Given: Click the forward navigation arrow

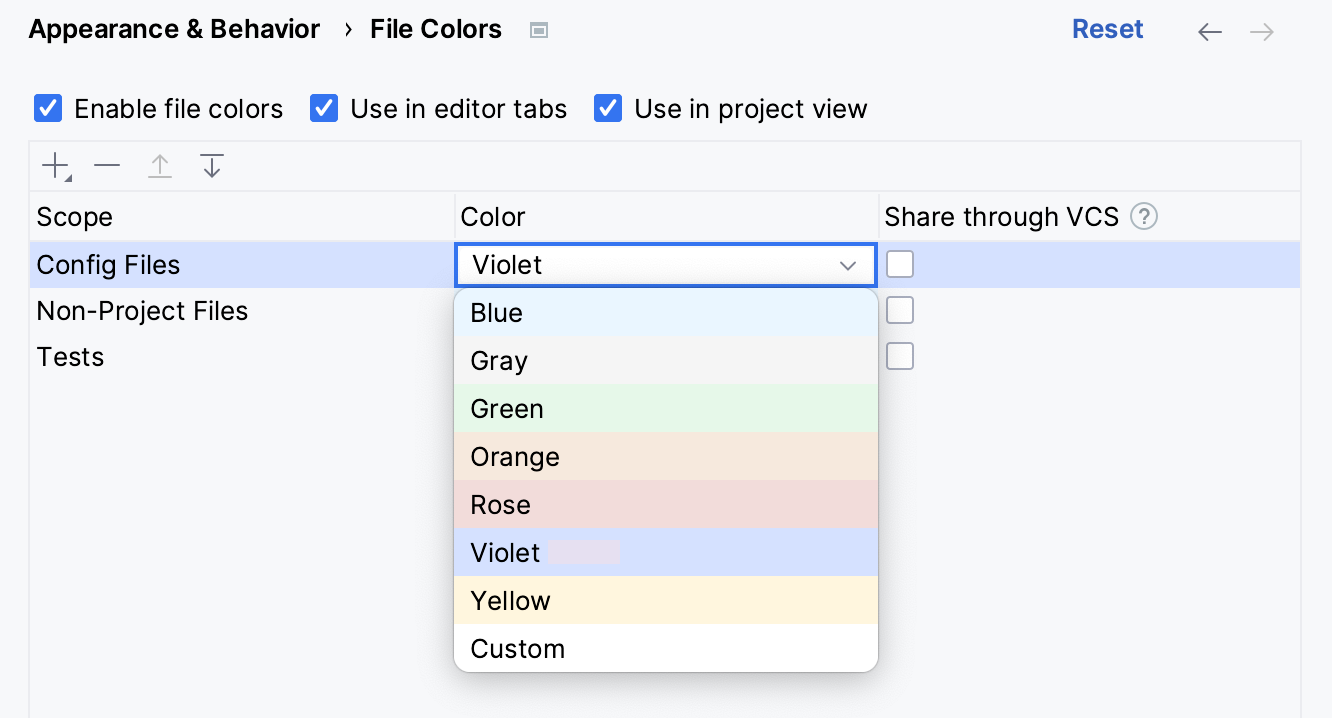Looking at the screenshot, I should click(x=1262, y=32).
